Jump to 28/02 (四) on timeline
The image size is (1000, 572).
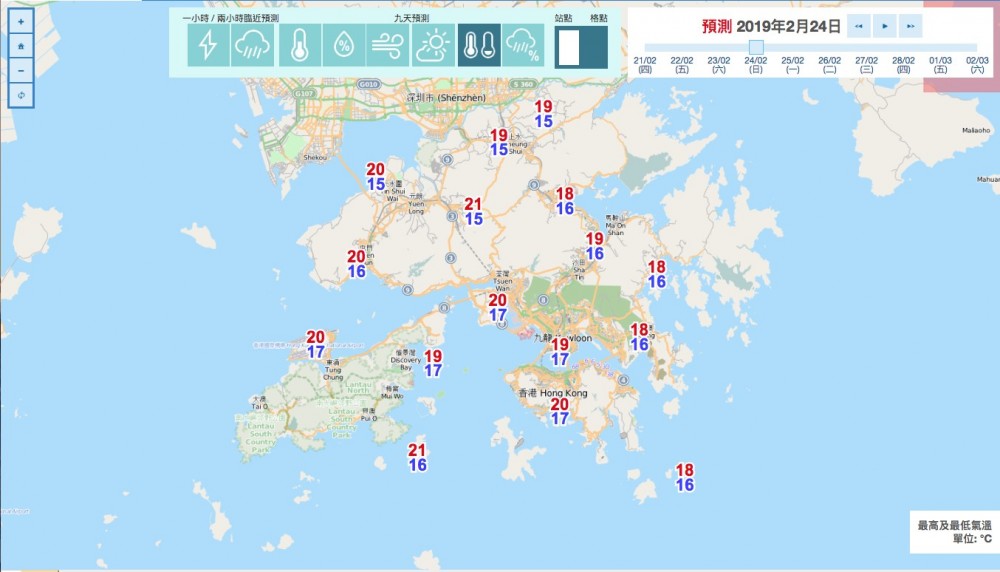[x=904, y=64]
